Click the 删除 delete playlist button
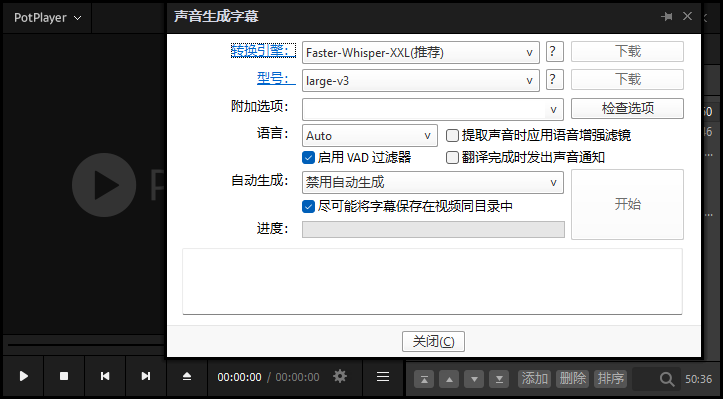723x399 pixels. coord(572,379)
